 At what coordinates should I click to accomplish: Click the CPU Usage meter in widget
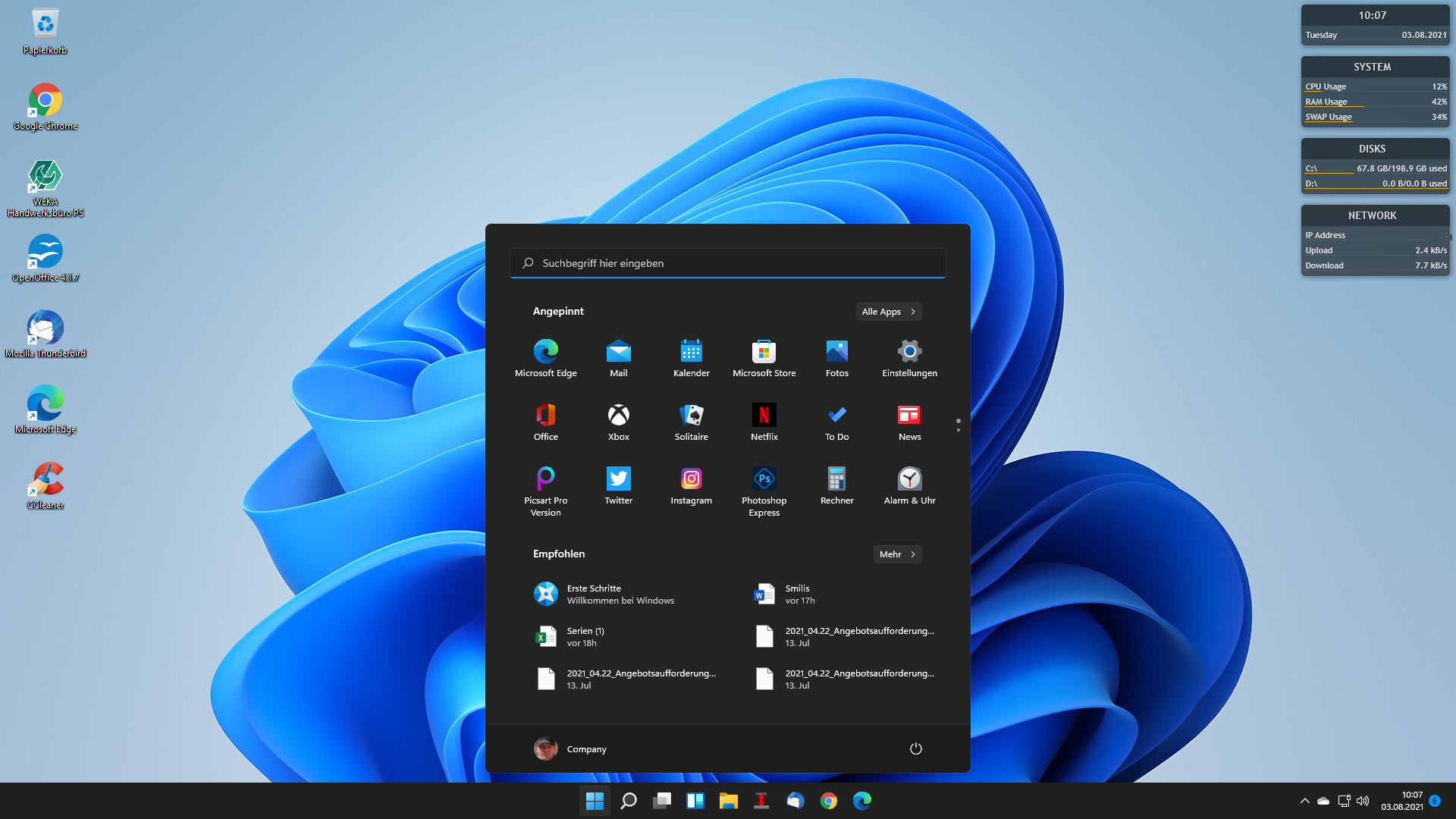[1376, 86]
